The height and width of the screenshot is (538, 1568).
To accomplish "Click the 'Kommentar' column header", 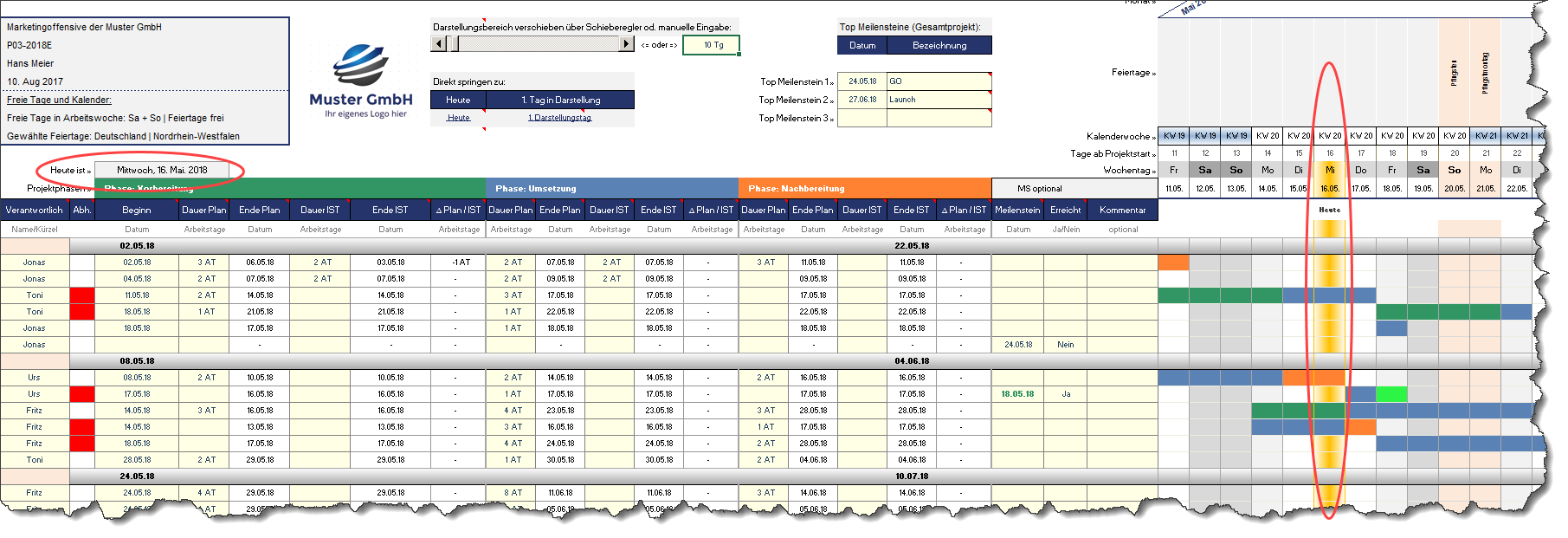I will click(1122, 210).
